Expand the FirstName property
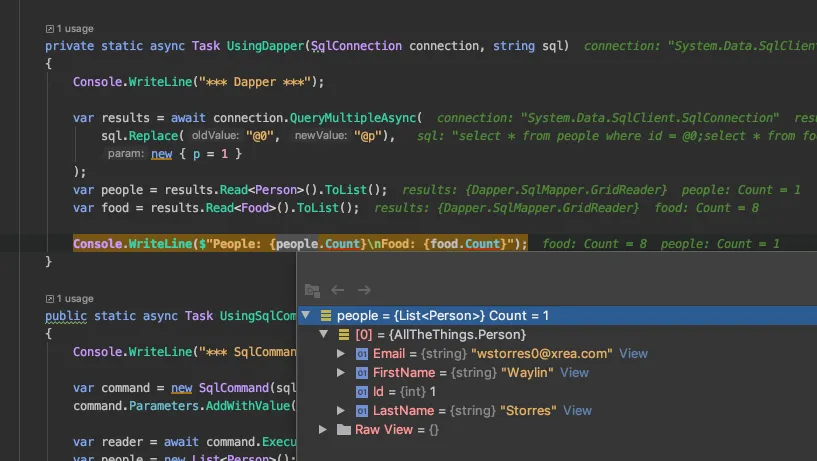 pyautogui.click(x=341, y=372)
